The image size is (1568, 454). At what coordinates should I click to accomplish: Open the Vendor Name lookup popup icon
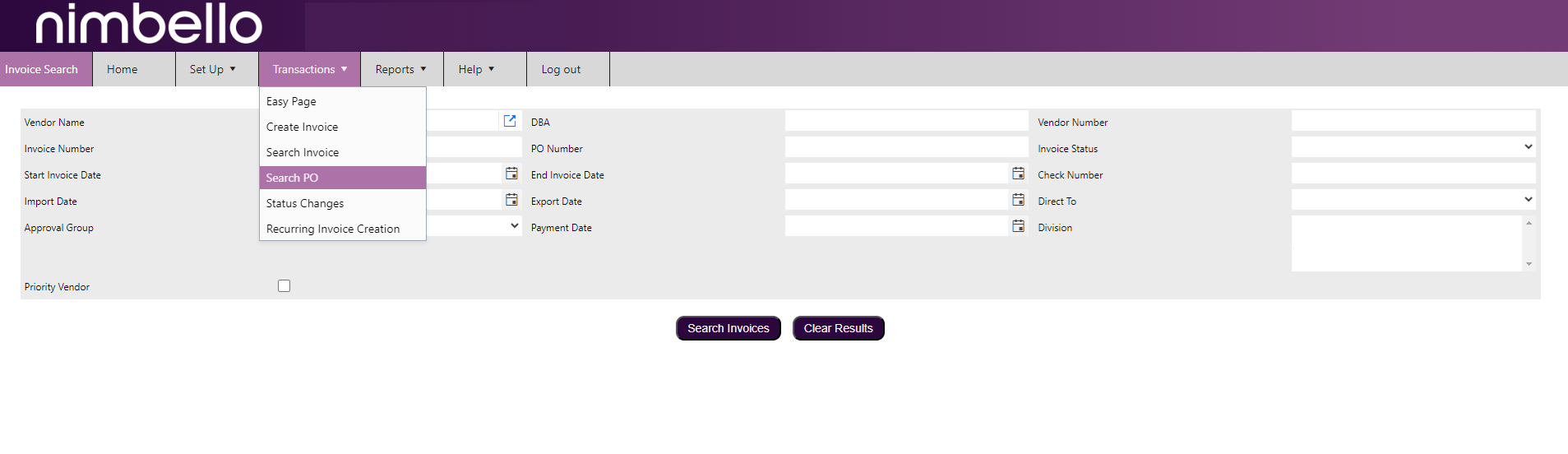click(510, 121)
